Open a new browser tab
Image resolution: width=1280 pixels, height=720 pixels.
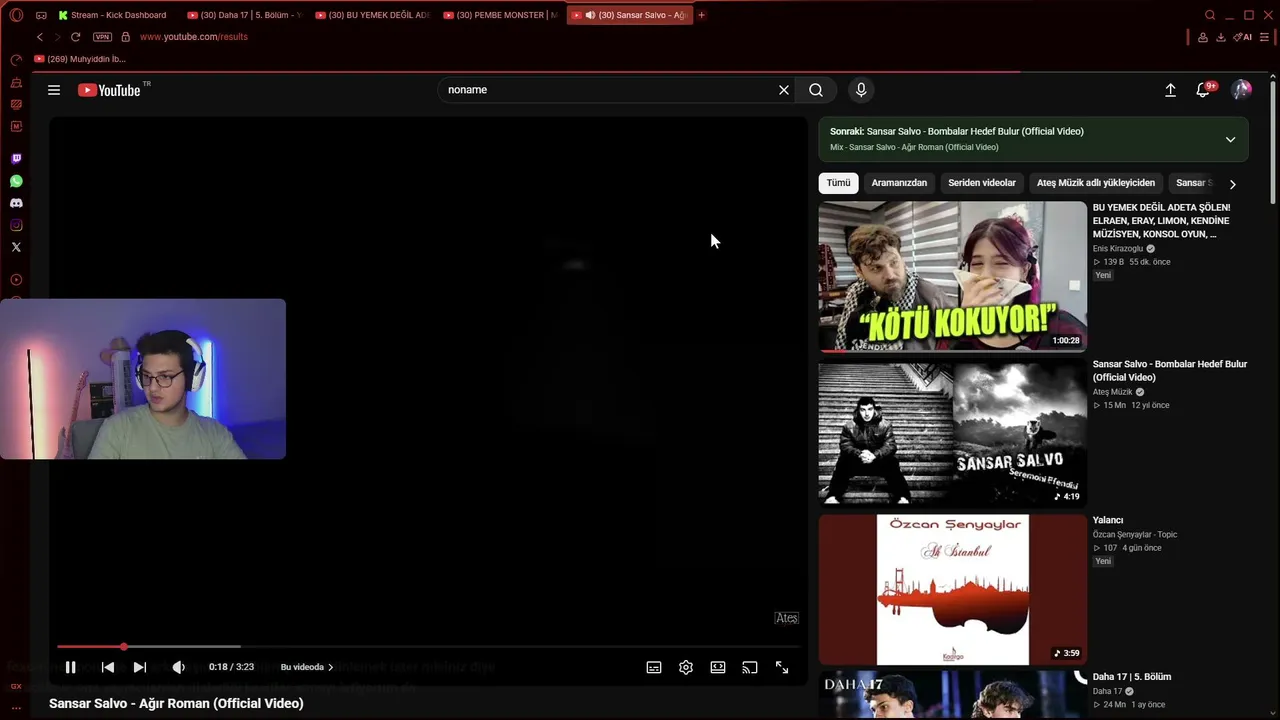pyautogui.click(x=701, y=15)
